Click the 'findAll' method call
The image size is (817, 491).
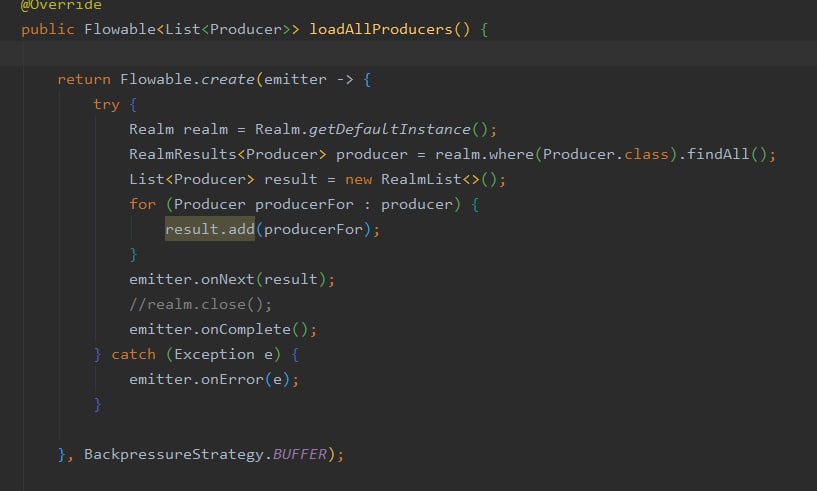click(719, 154)
